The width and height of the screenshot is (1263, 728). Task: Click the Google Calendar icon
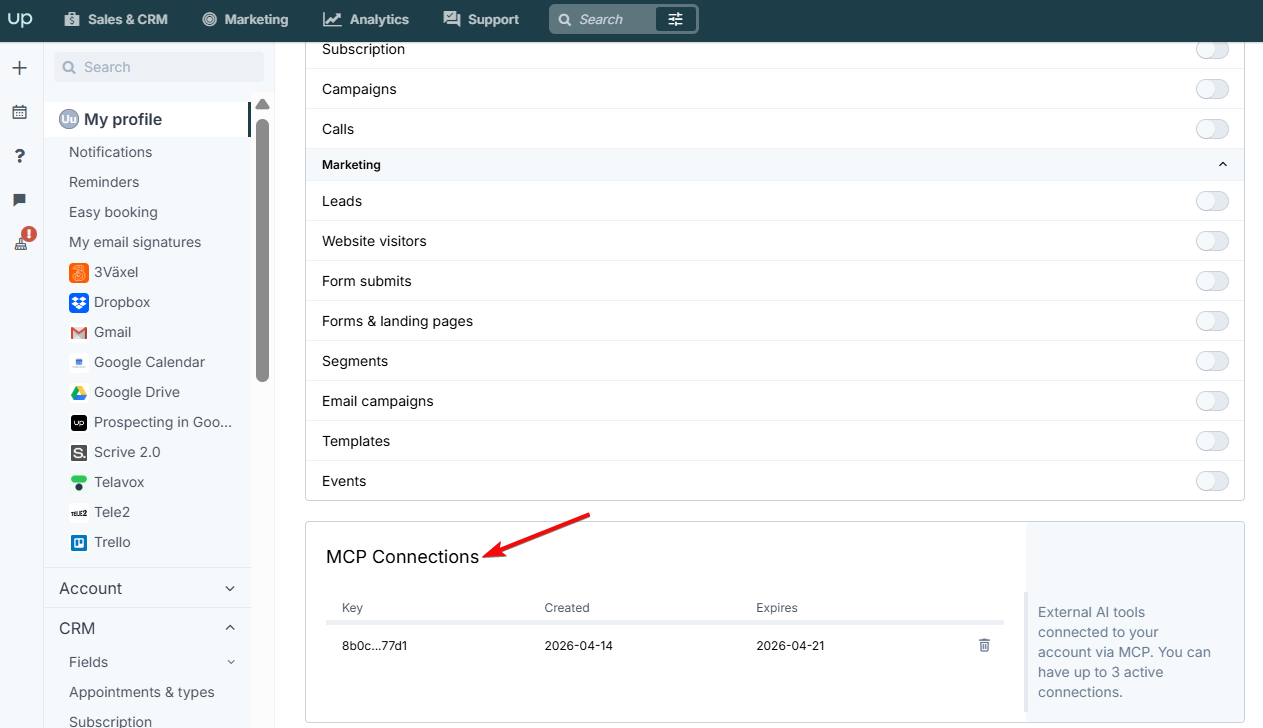pos(79,362)
